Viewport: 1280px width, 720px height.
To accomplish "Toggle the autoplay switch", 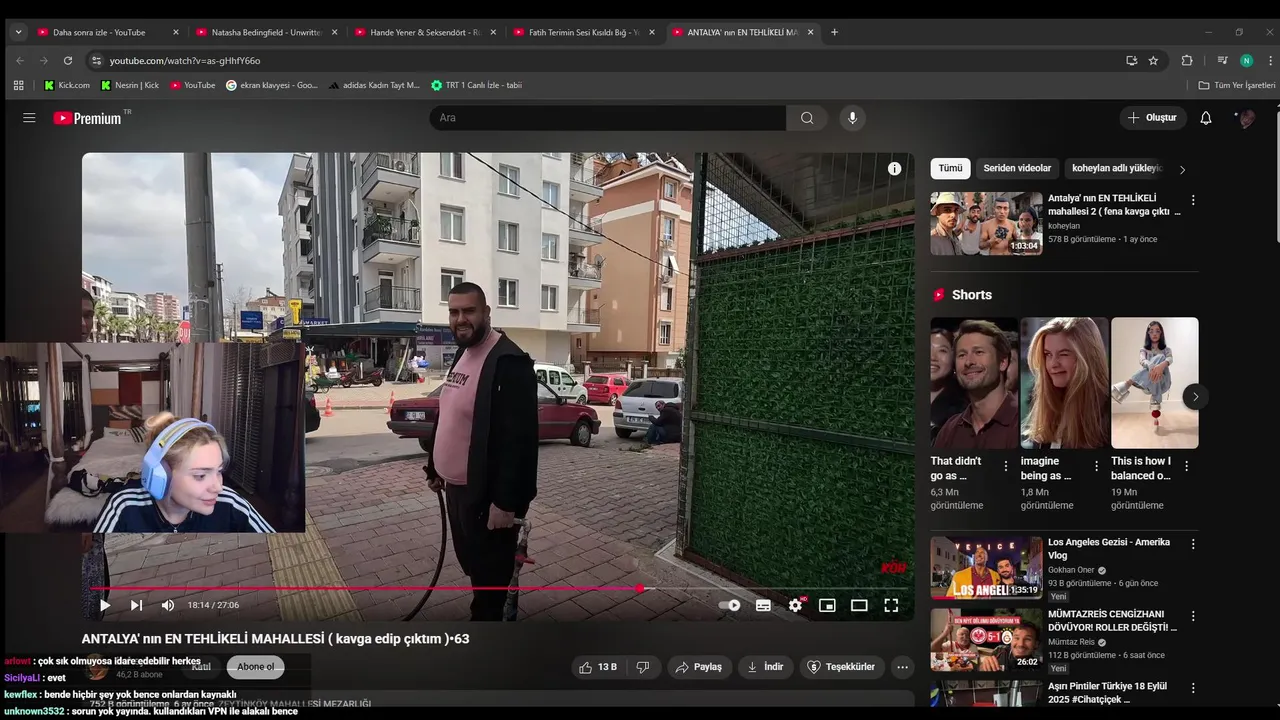I will pyautogui.click(x=730, y=605).
